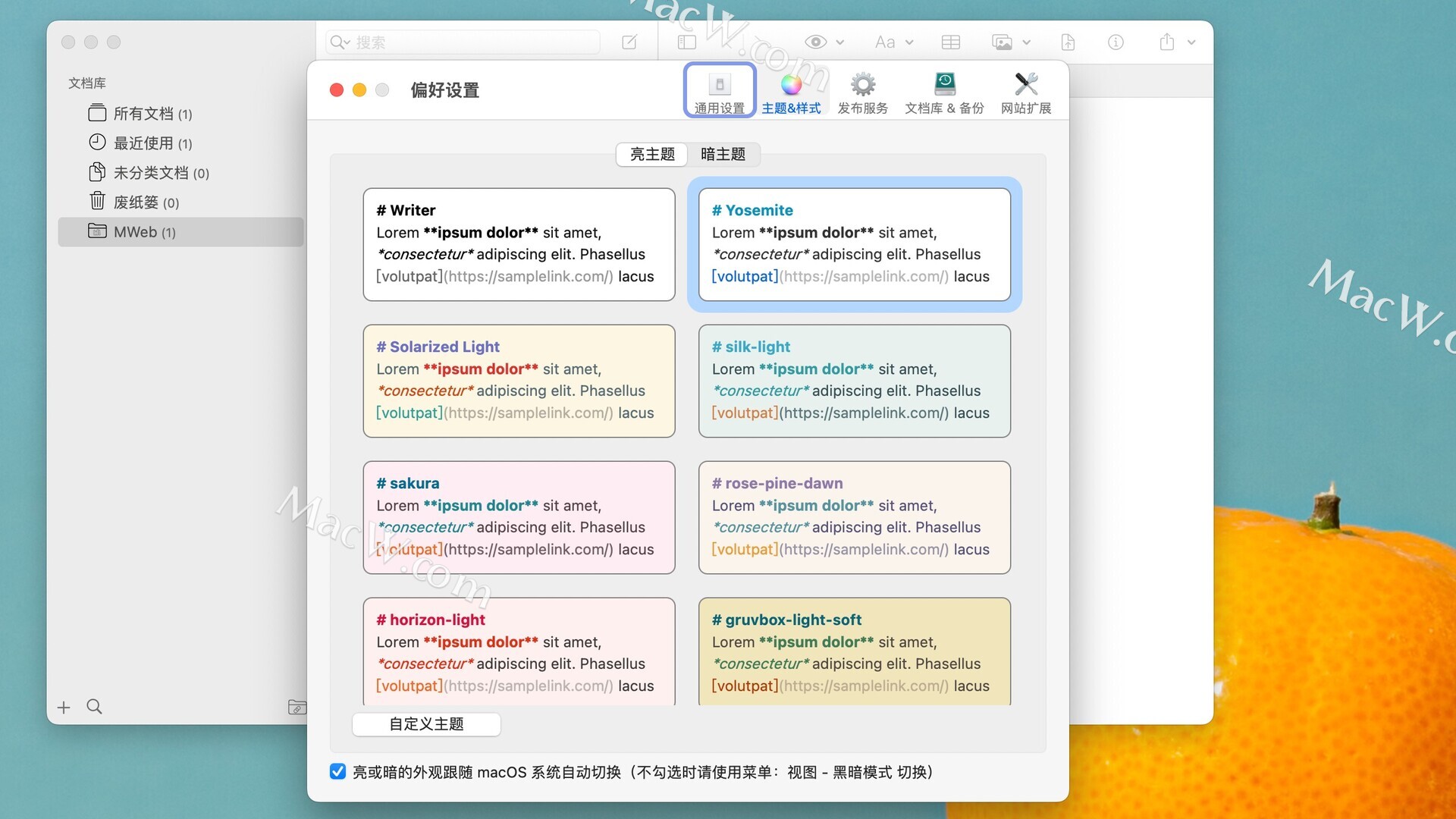Select the silk-light theme card

tap(854, 381)
